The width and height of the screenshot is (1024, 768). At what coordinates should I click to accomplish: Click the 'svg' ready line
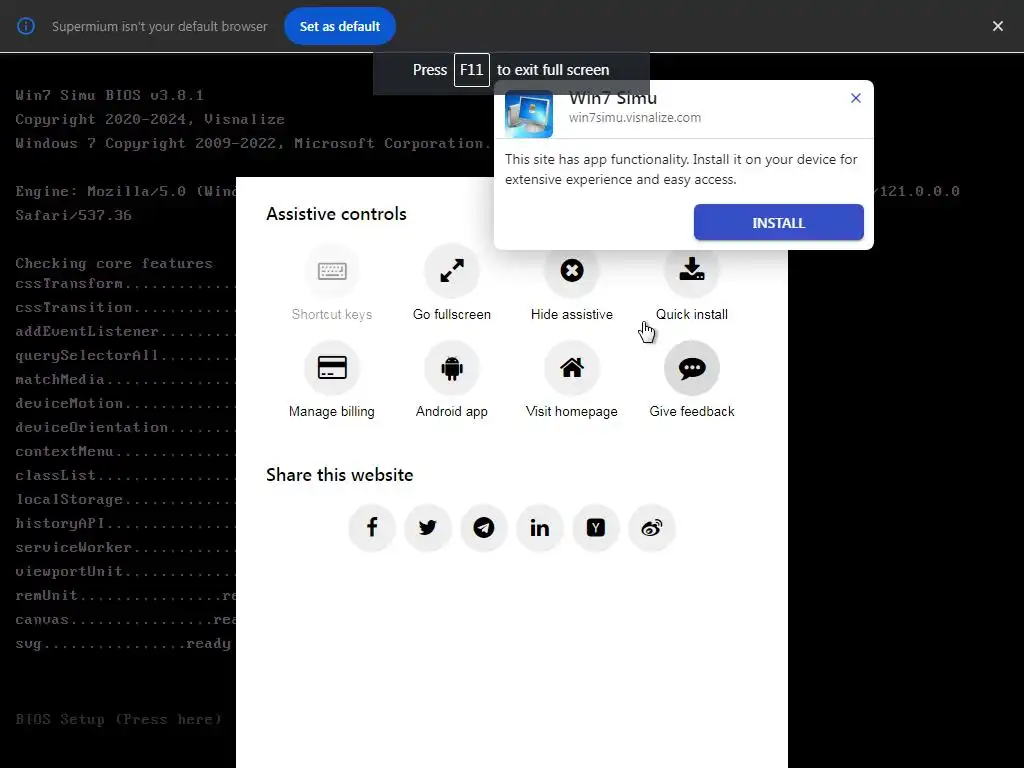pyautogui.click(x=123, y=644)
